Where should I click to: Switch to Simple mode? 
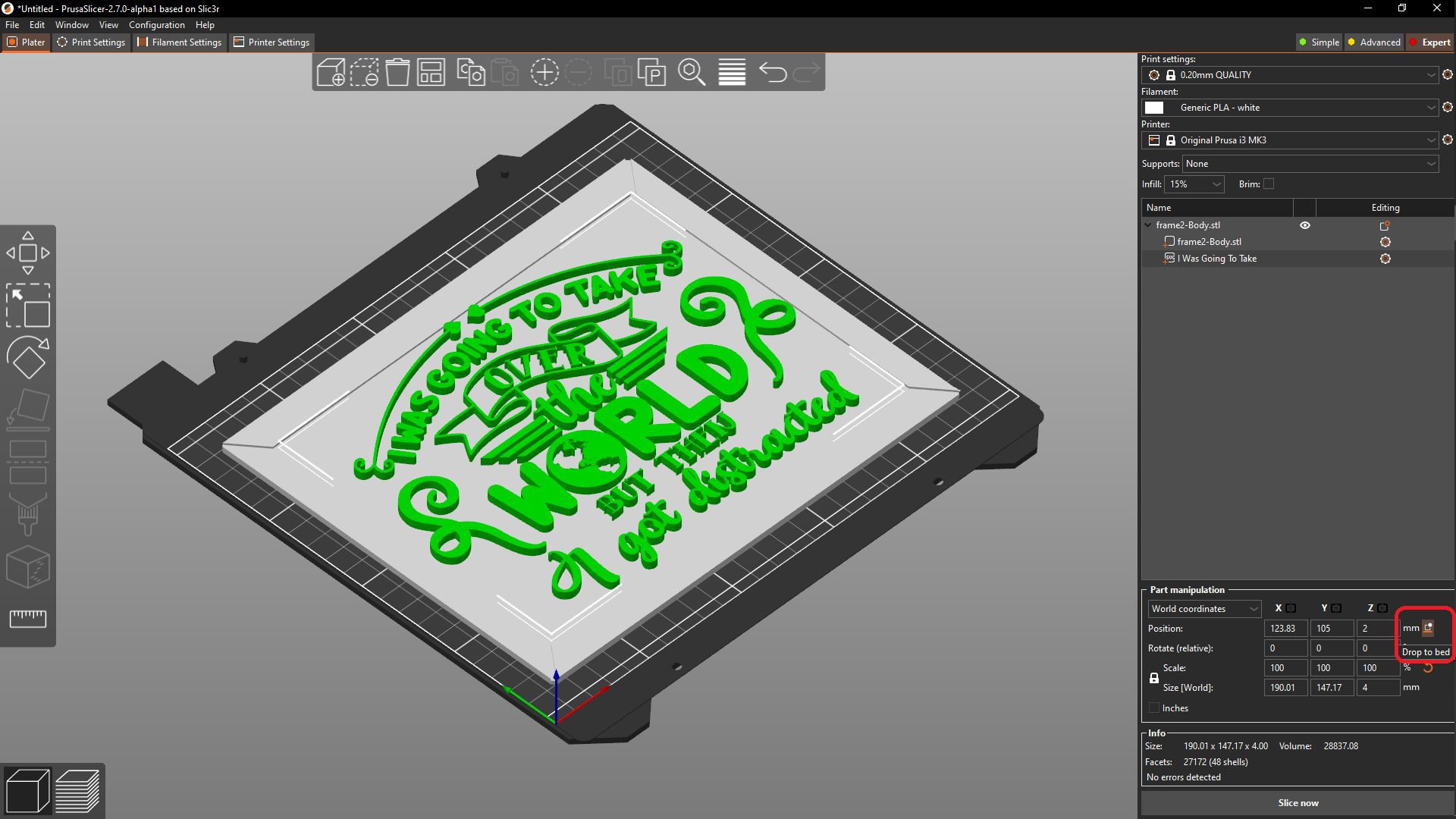(x=1319, y=42)
